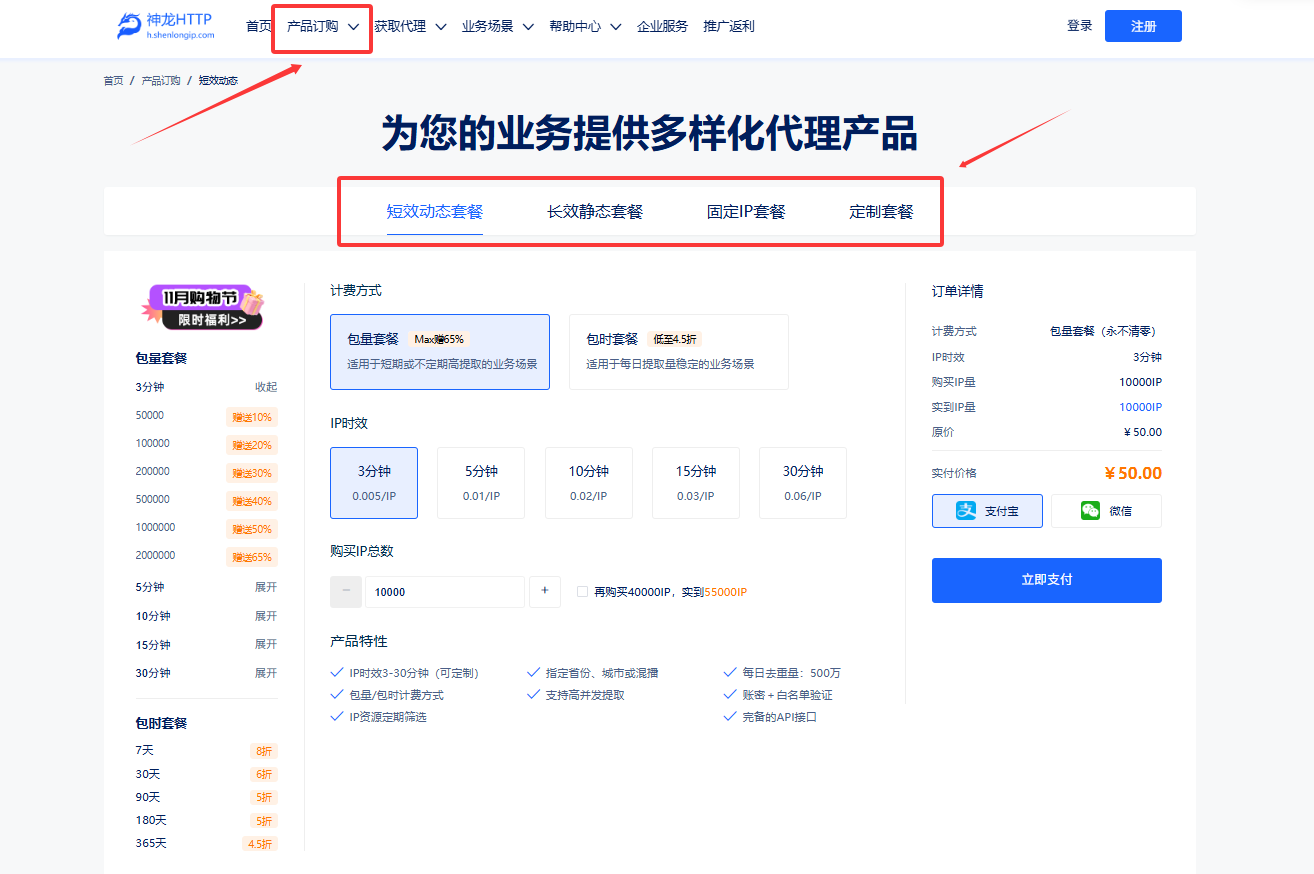Click the 立即支付 button
Viewport: 1314px width, 874px height.
[x=1046, y=580]
